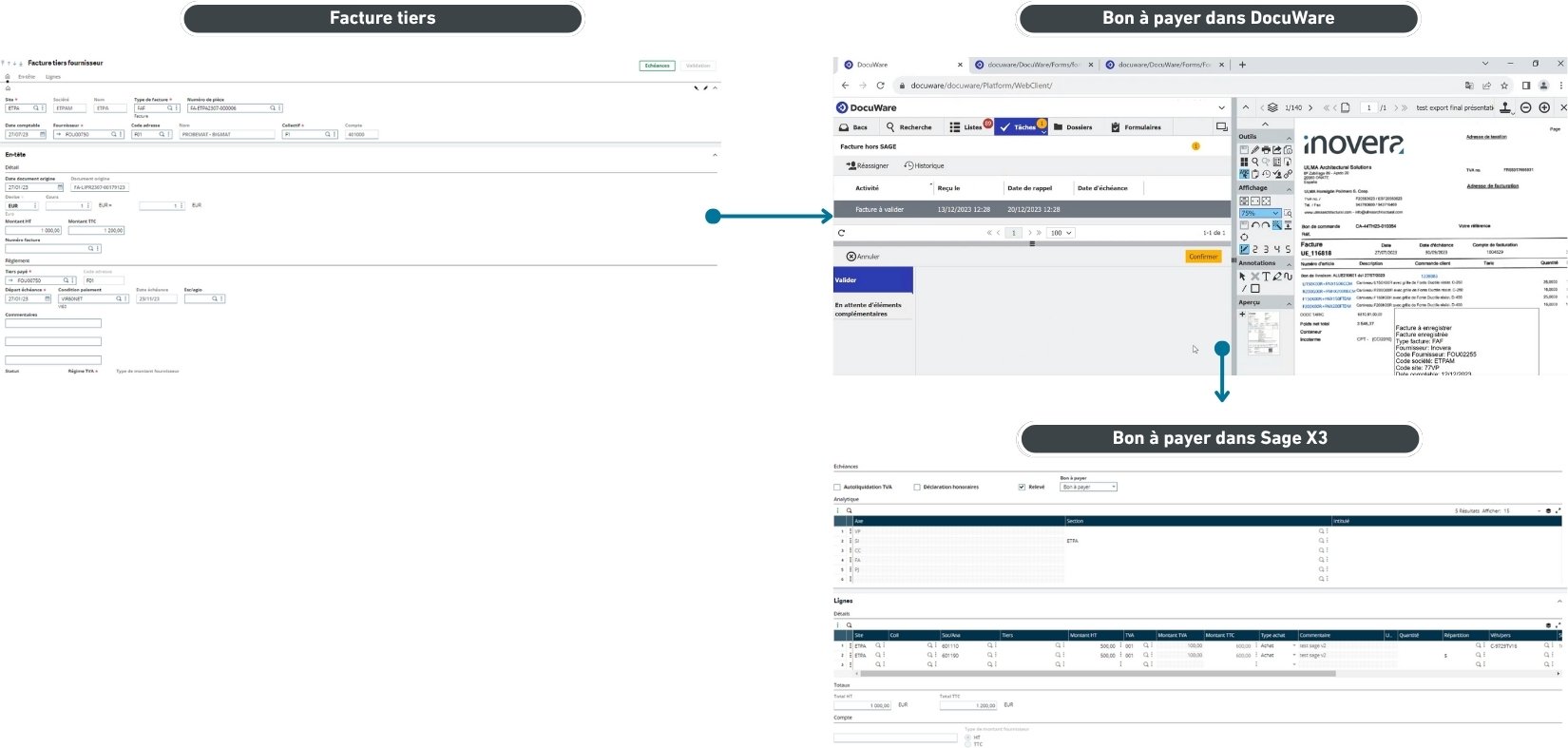
Task: Zoom in with the plus icon
Action: pyautogui.click(x=1544, y=107)
